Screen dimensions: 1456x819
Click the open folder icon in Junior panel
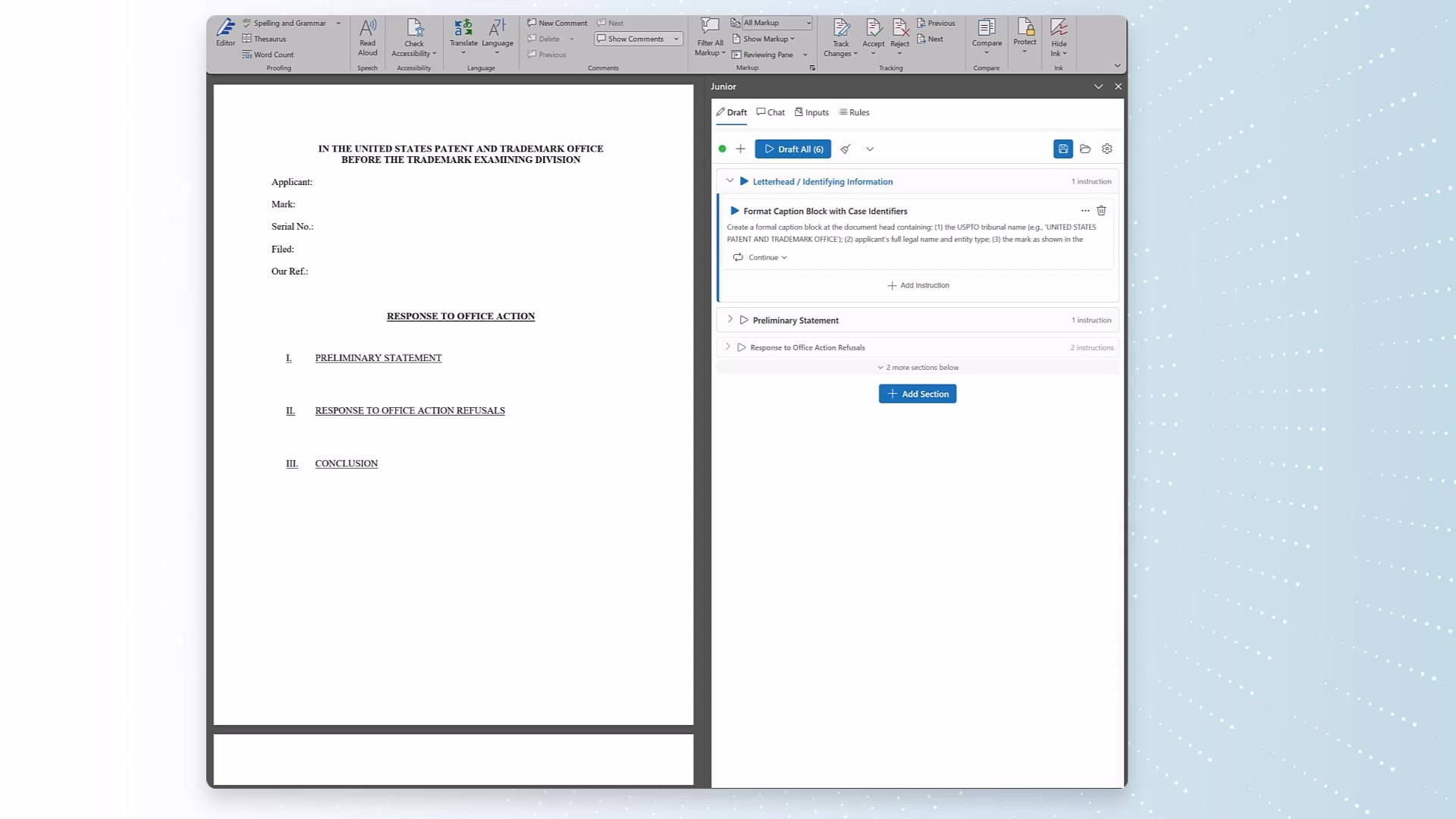coord(1085,149)
